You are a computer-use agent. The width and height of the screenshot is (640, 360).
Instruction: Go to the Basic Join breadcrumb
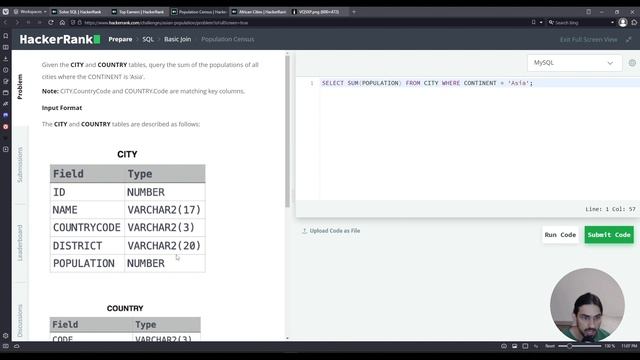[x=178, y=39]
